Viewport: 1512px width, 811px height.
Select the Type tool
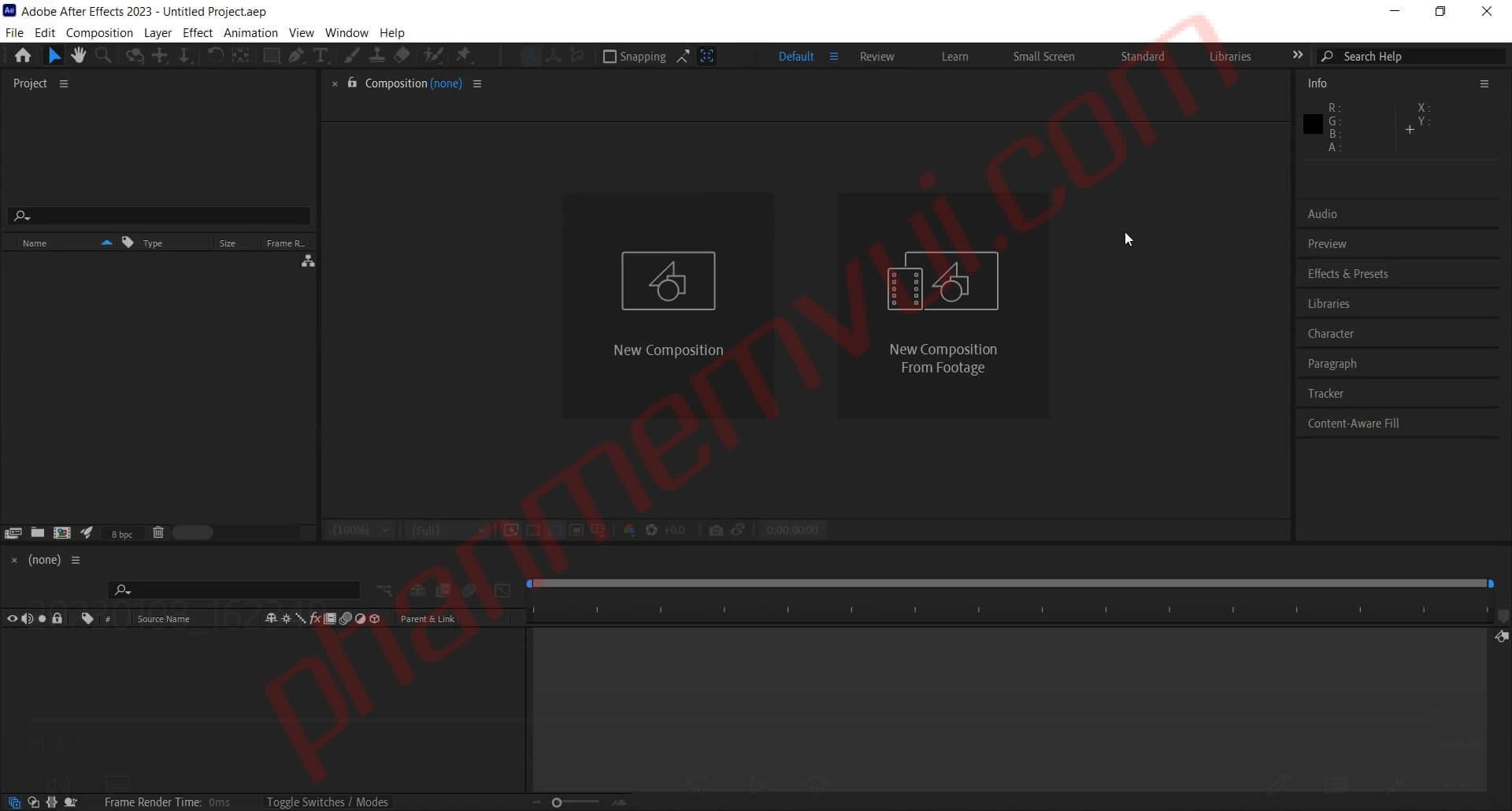321,56
